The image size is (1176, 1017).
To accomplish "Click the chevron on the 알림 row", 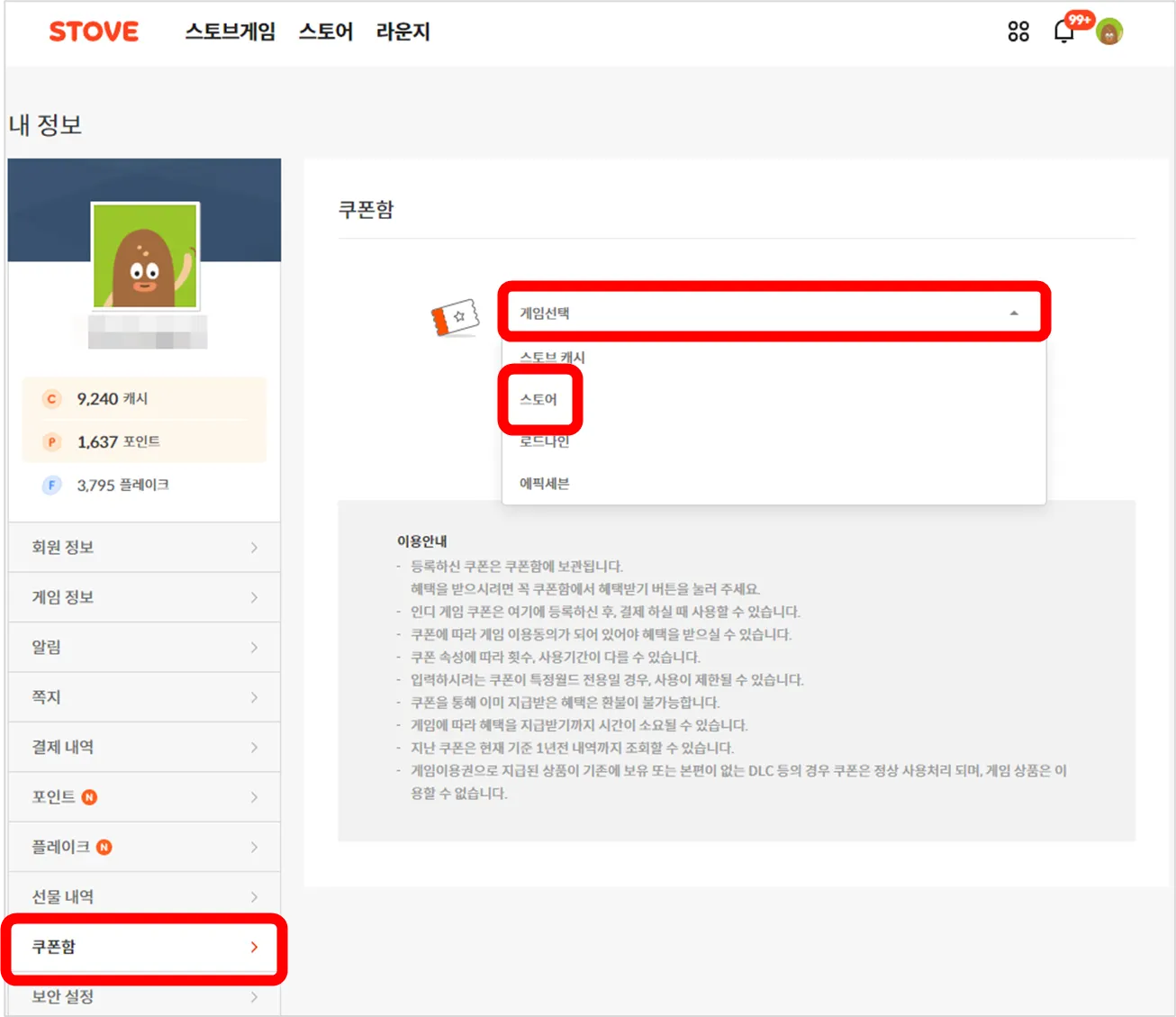I will [x=255, y=648].
